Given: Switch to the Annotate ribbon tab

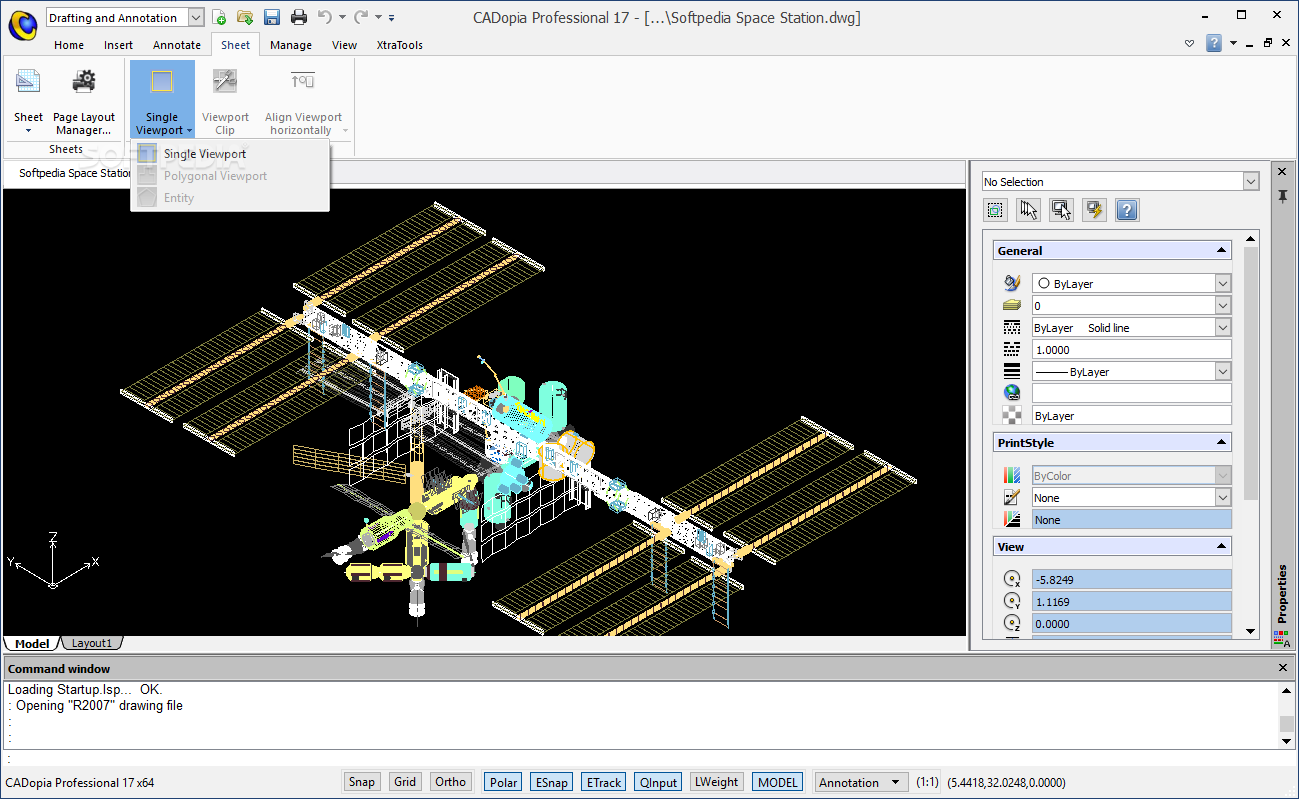Looking at the screenshot, I should (x=177, y=45).
